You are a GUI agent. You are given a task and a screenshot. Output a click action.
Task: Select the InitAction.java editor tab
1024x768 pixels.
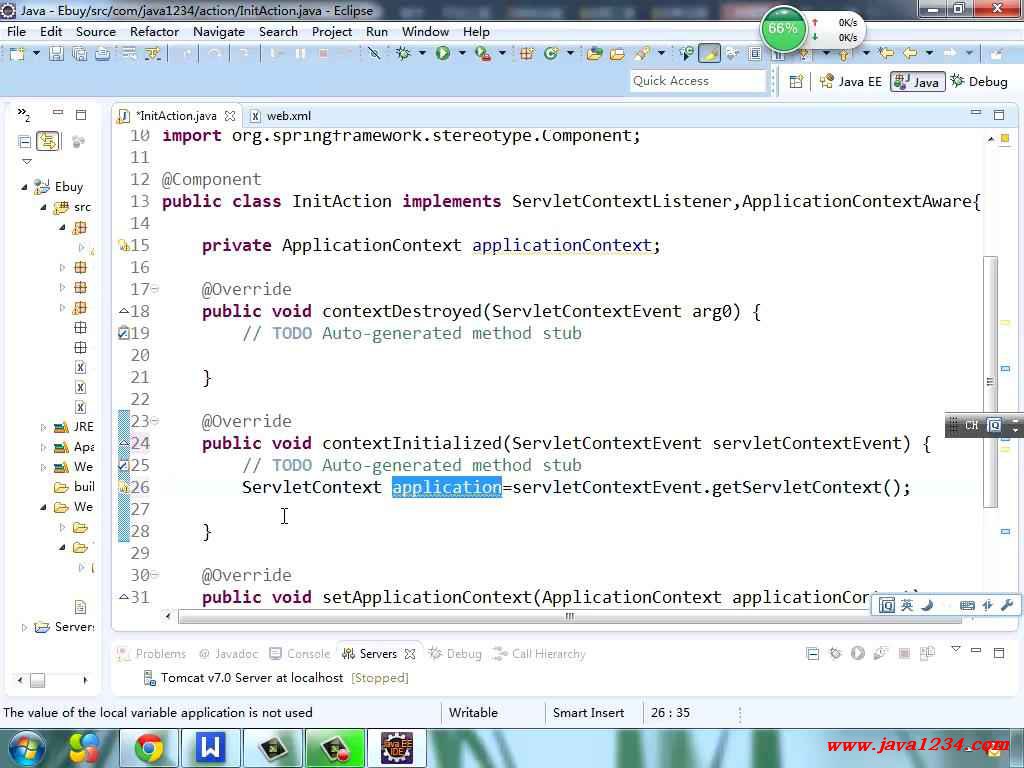pyautogui.click(x=175, y=116)
